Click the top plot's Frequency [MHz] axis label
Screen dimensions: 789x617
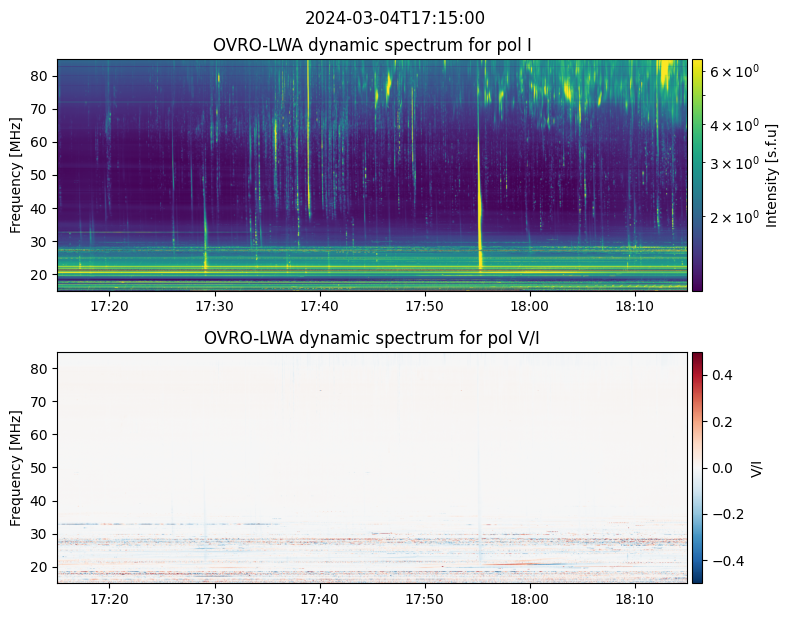pyautogui.click(x=16, y=175)
